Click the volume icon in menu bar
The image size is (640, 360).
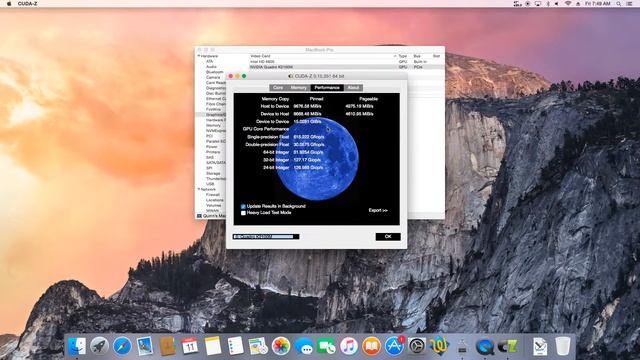coord(556,4)
